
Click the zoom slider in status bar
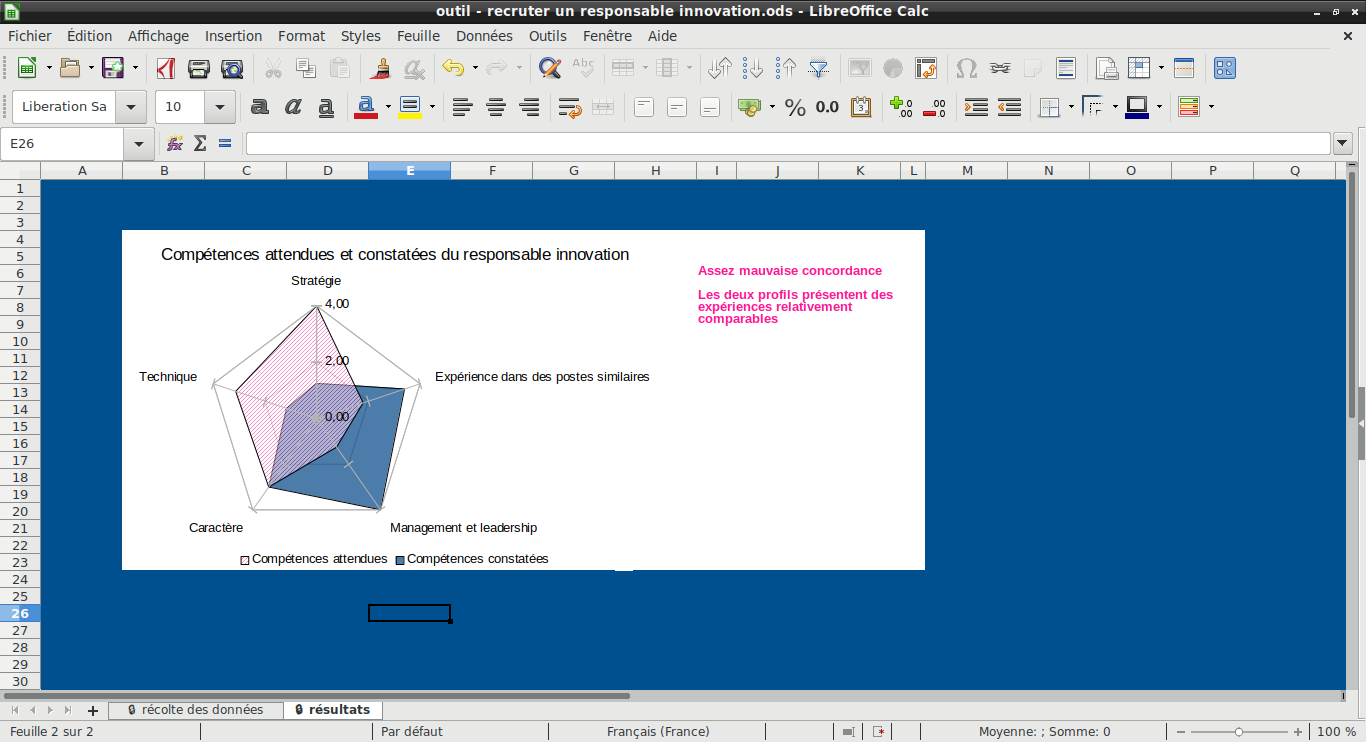(1239, 731)
